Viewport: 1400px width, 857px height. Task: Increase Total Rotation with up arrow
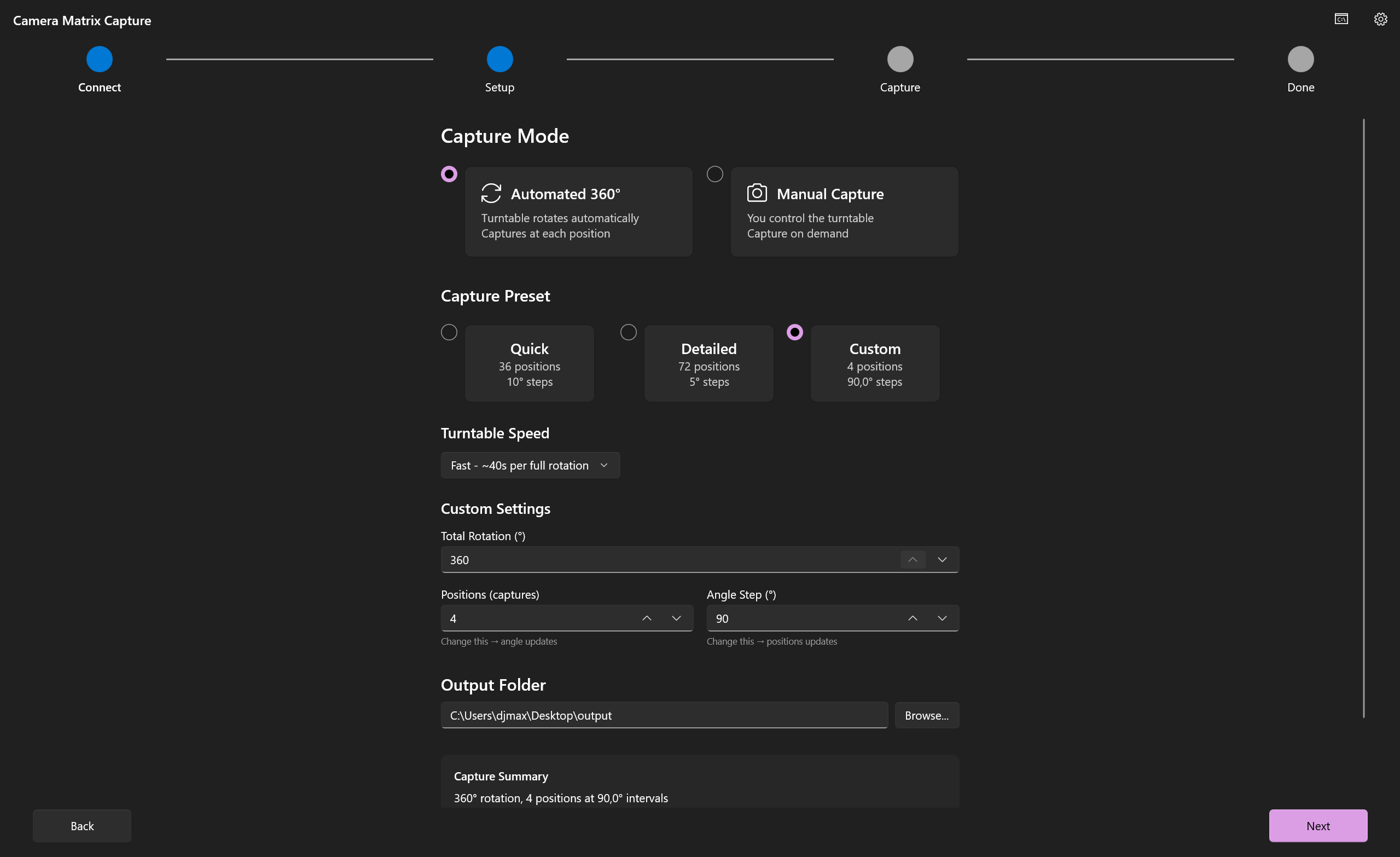pyautogui.click(x=913, y=560)
